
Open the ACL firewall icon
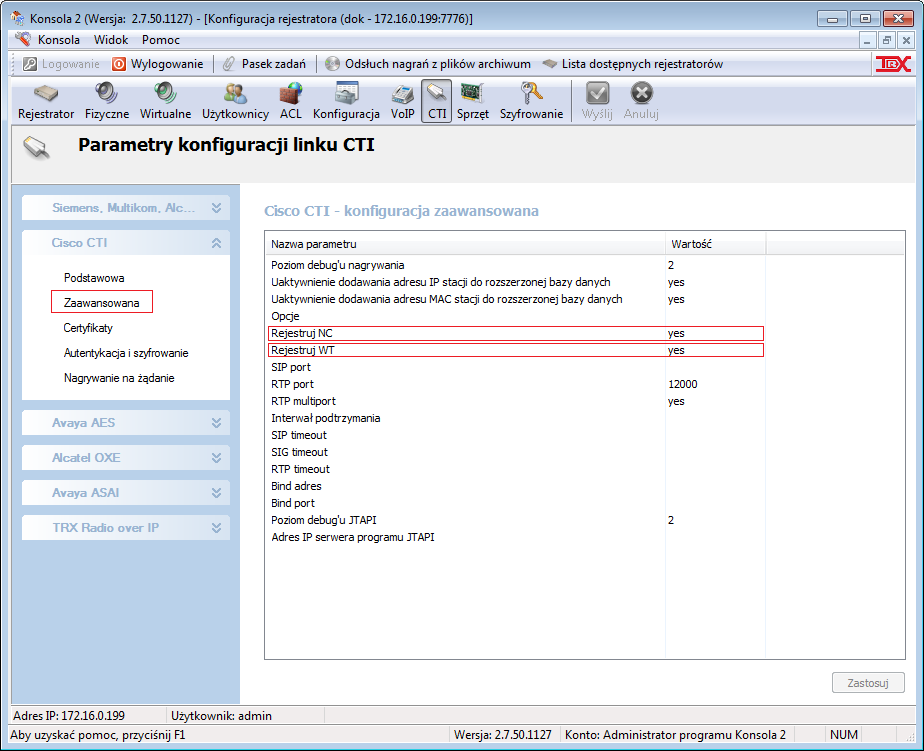(291, 101)
